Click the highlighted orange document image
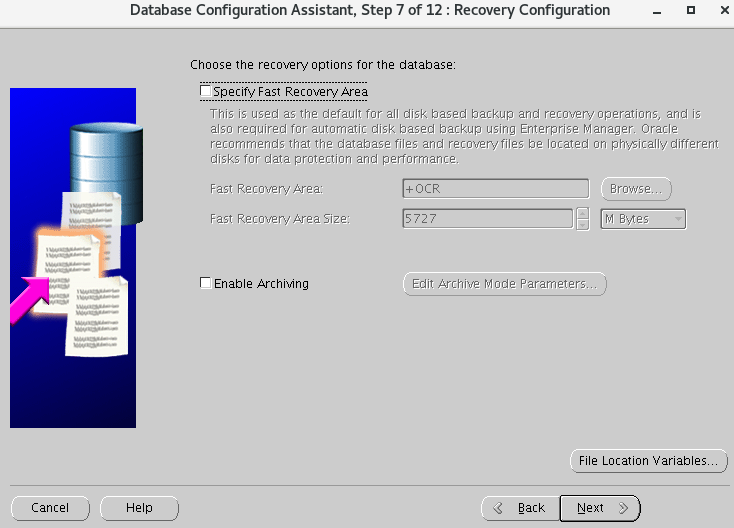 (x=68, y=255)
